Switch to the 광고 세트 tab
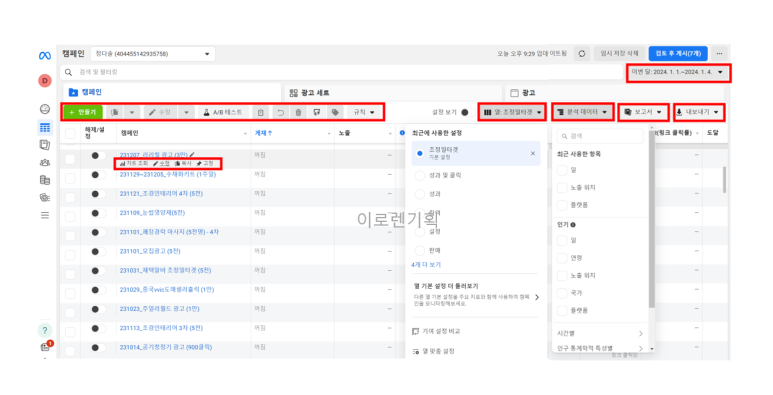The height and width of the screenshot is (395, 773). [x=393, y=92]
